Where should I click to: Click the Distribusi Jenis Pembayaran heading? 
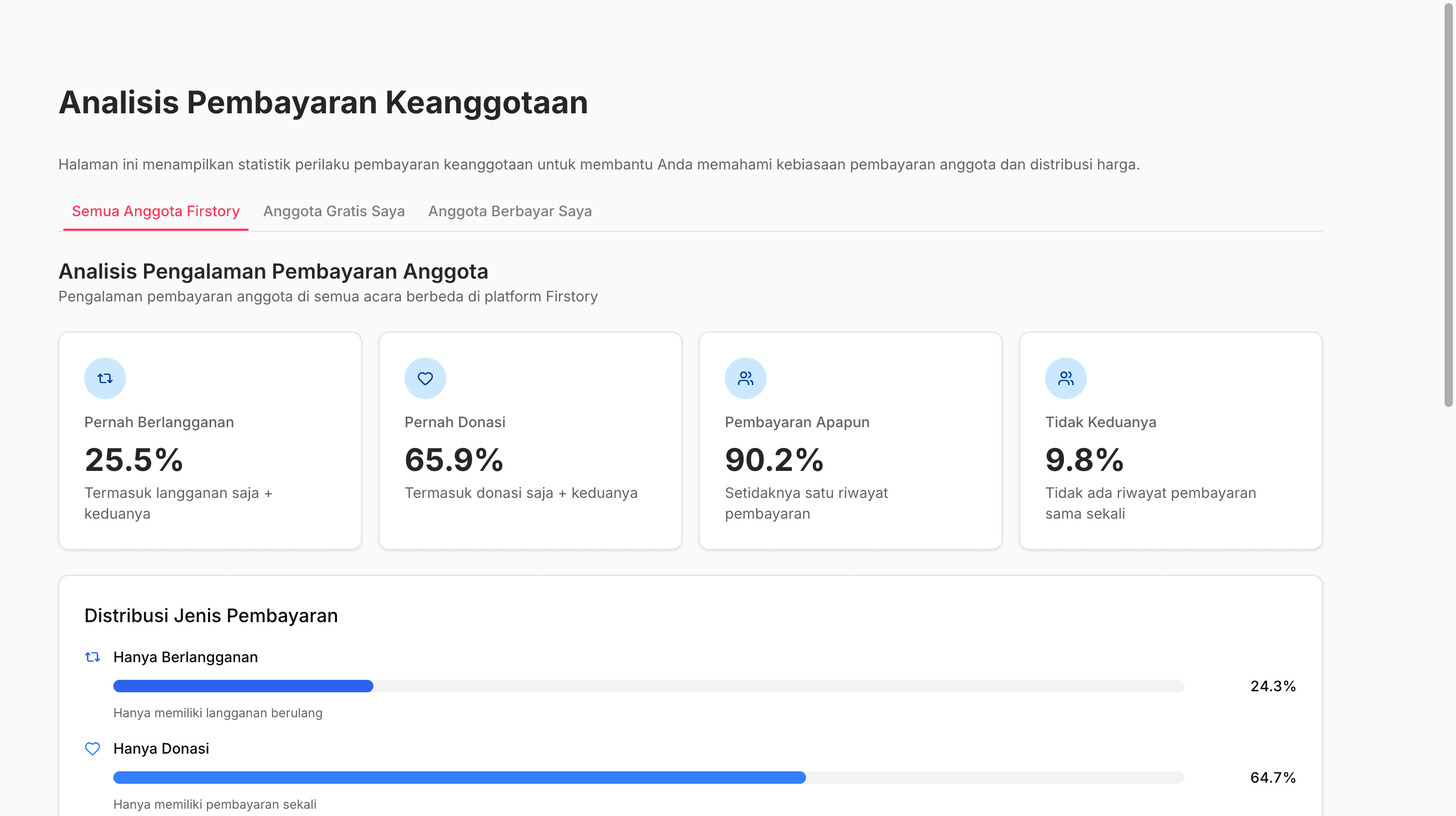(x=211, y=615)
